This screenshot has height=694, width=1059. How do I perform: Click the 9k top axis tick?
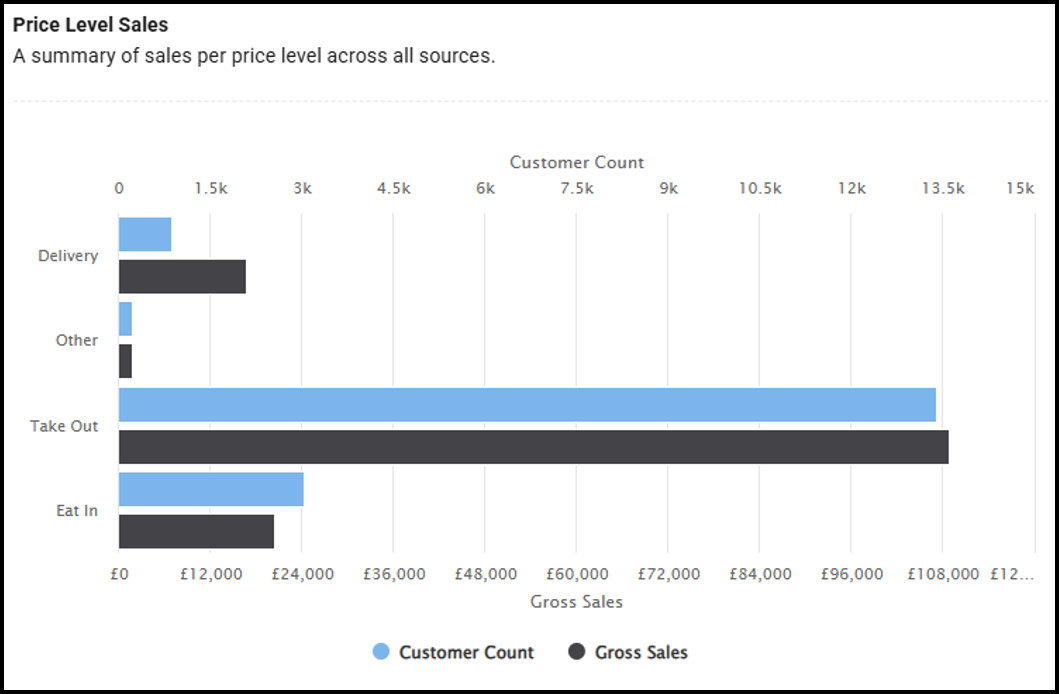[668, 188]
